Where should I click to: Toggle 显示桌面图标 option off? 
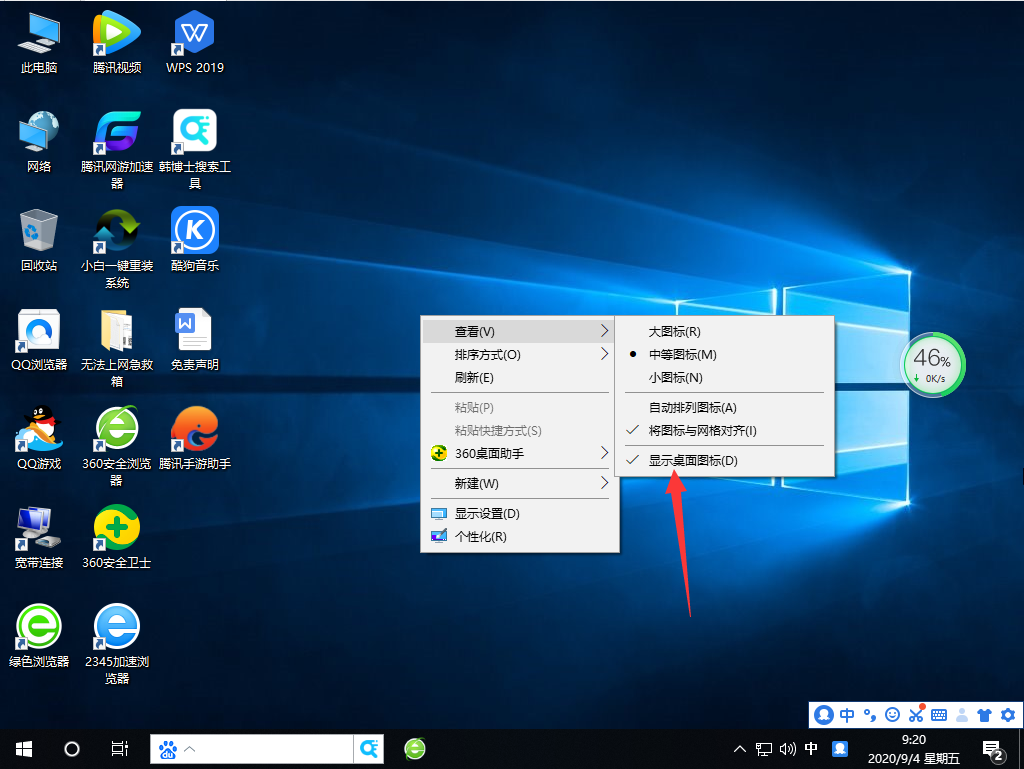tap(692, 461)
